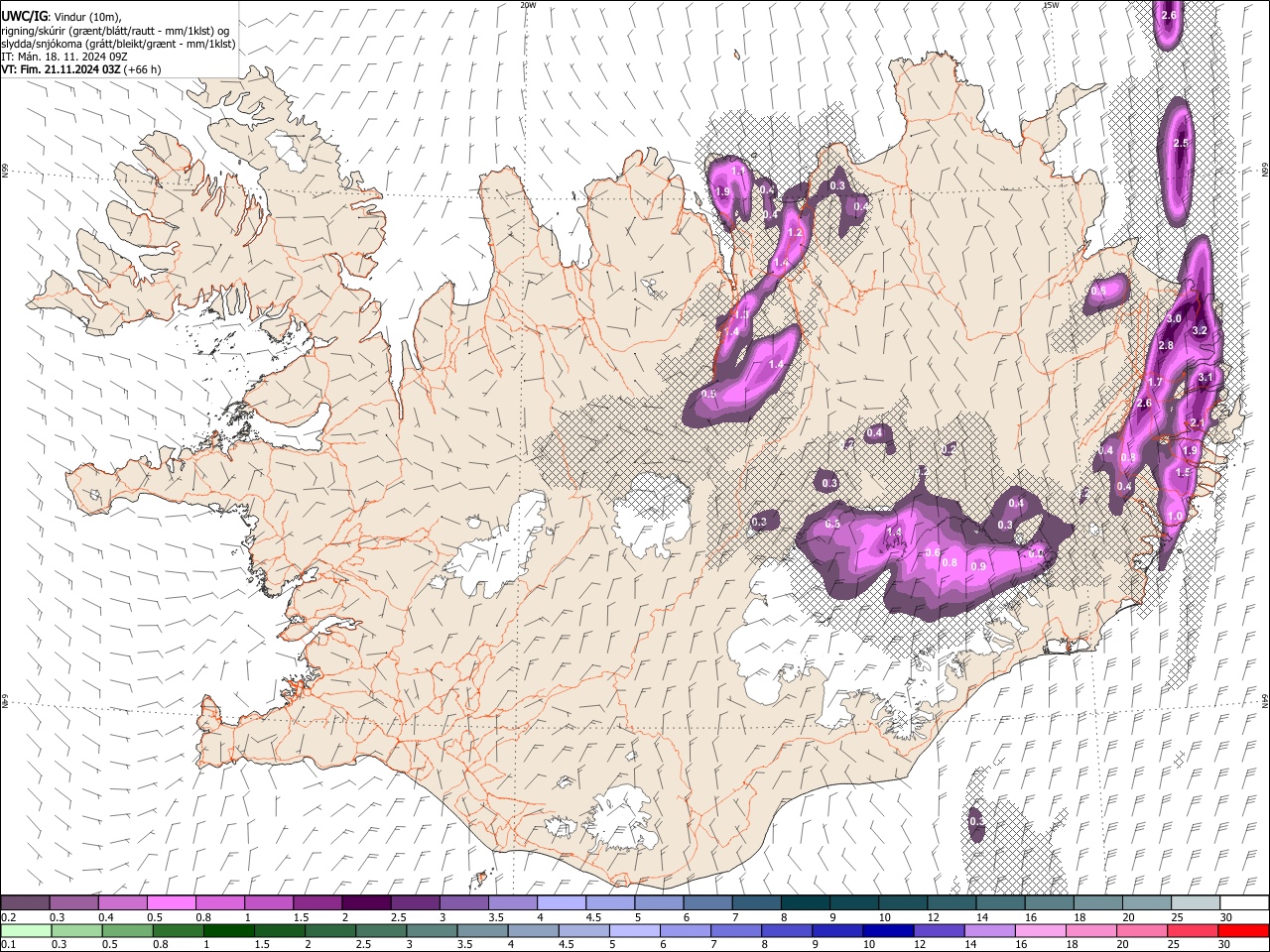Click the 1.7 snowfall value in the east band
Viewport: 1270px width, 952px height.
click(1154, 382)
